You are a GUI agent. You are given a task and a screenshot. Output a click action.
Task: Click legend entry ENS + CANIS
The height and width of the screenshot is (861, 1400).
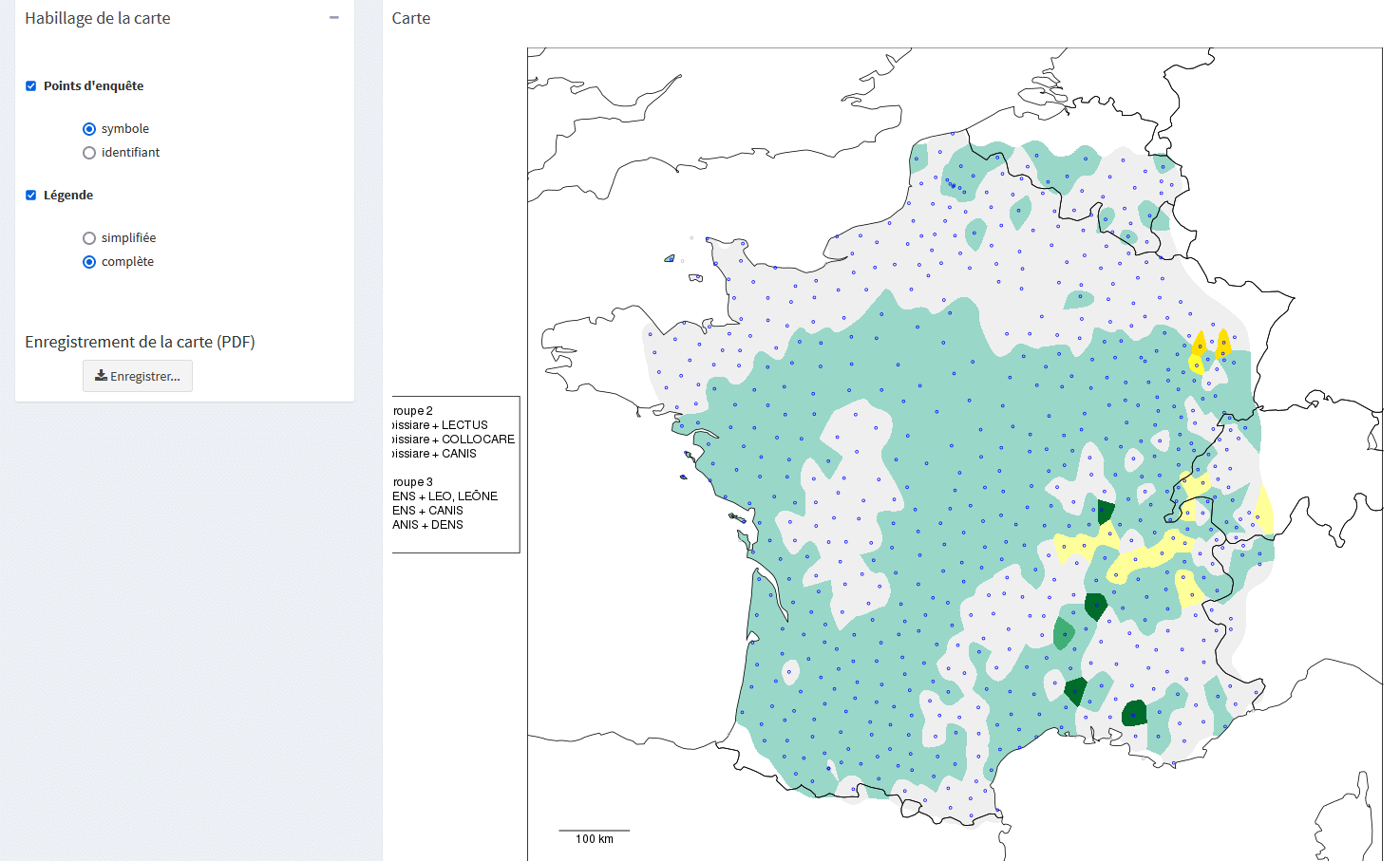427,511
